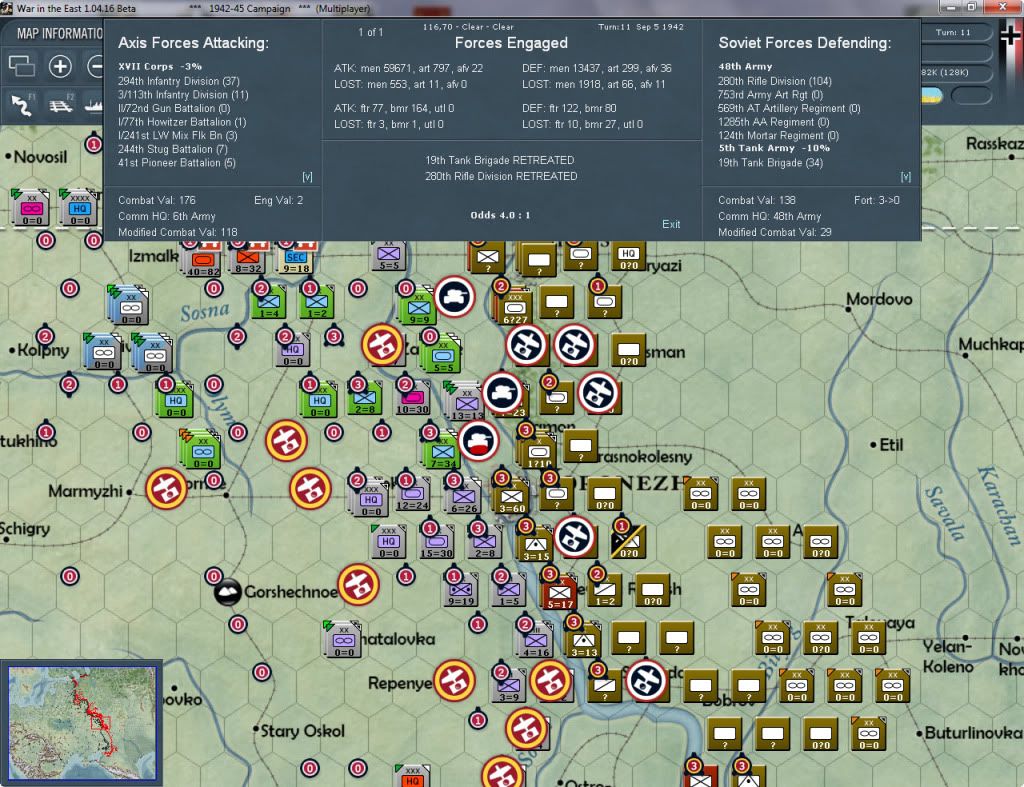Click the XVII Corps -3% heading

pos(160,67)
